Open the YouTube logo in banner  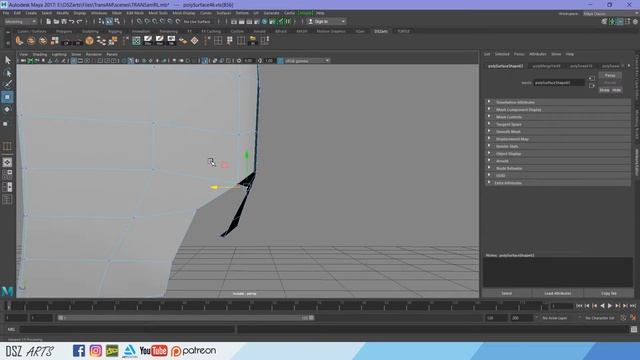(x=153, y=351)
